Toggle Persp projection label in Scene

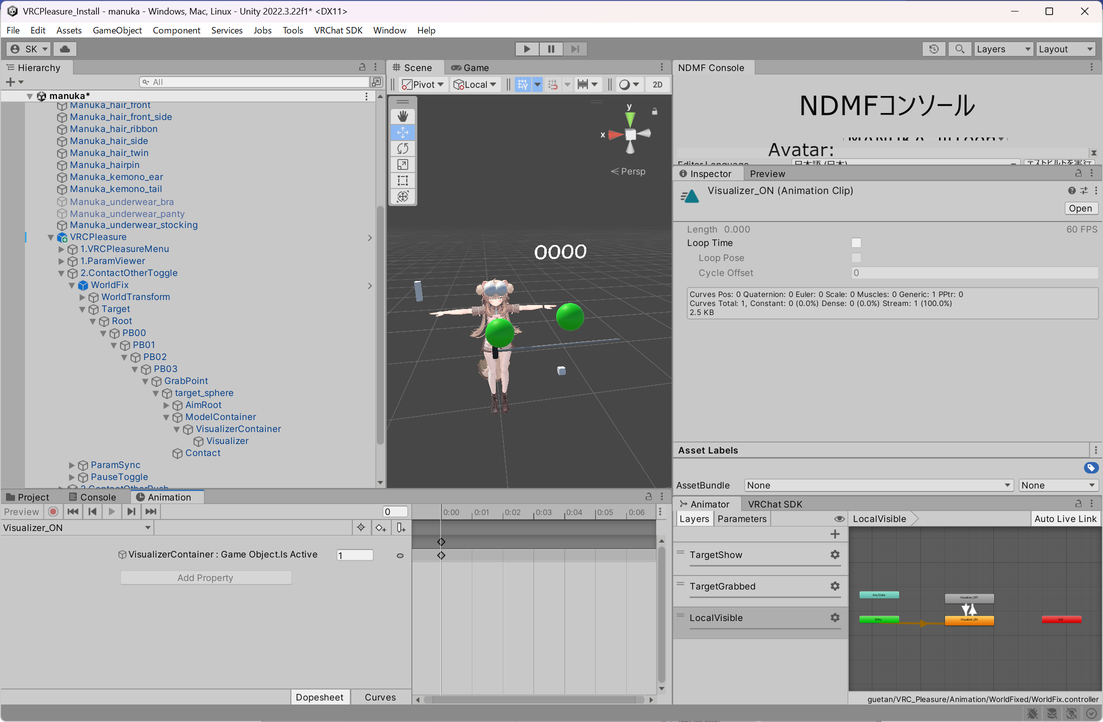pyautogui.click(x=627, y=172)
